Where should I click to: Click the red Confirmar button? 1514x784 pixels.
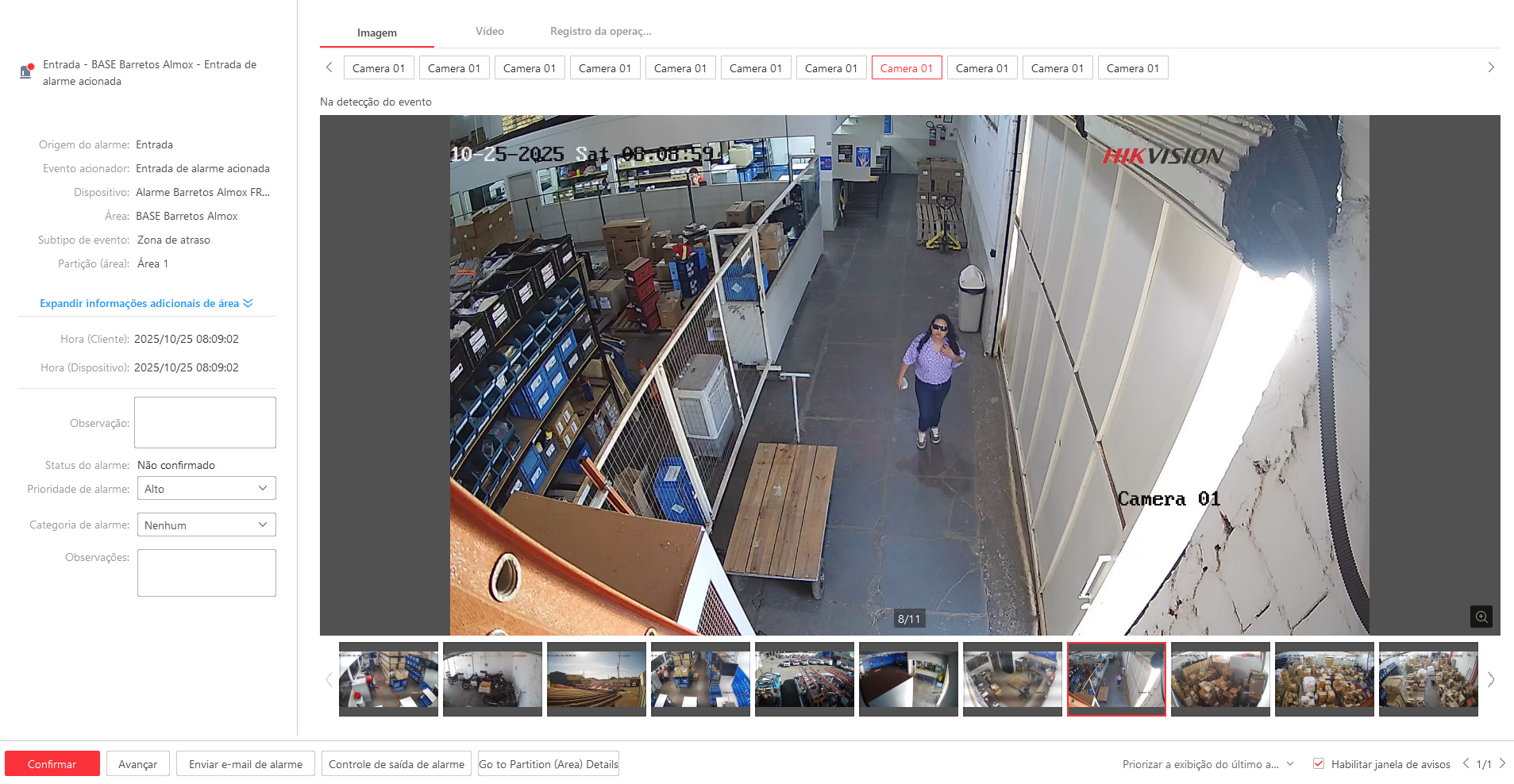coord(52,764)
